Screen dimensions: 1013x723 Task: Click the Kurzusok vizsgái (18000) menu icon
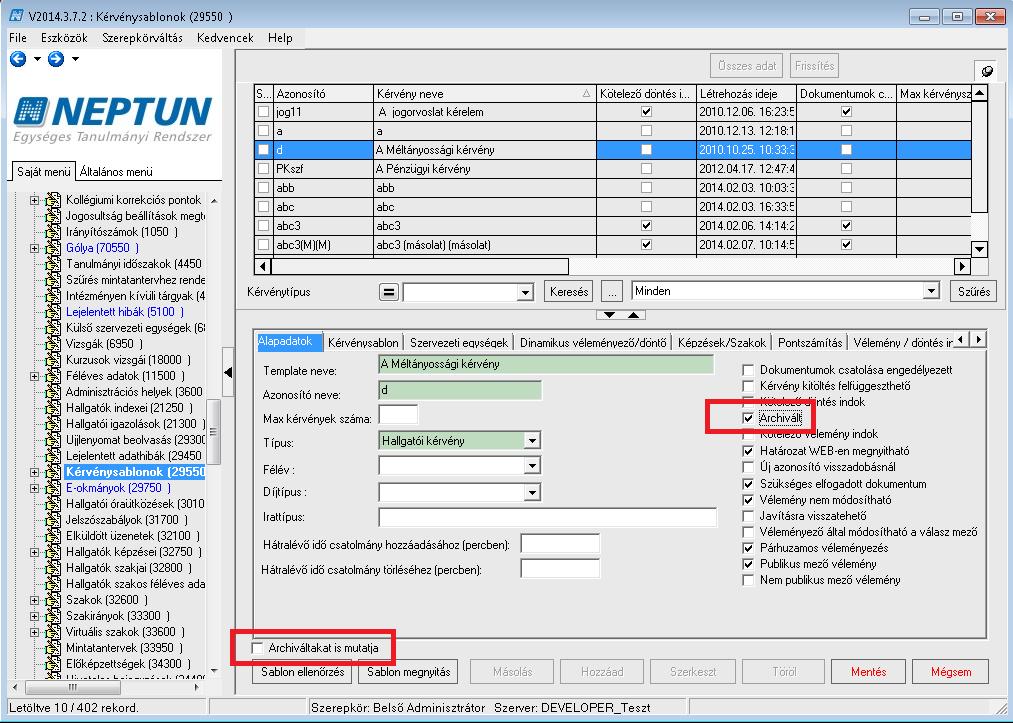tap(53, 360)
